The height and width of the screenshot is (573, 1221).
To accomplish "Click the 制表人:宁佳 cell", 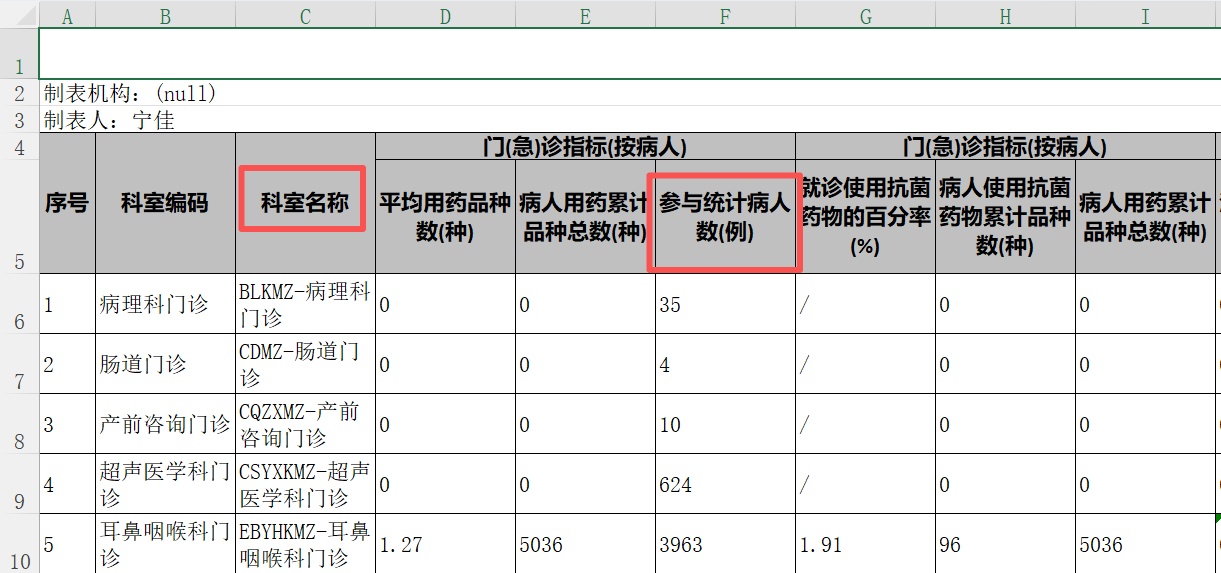I will [109, 120].
